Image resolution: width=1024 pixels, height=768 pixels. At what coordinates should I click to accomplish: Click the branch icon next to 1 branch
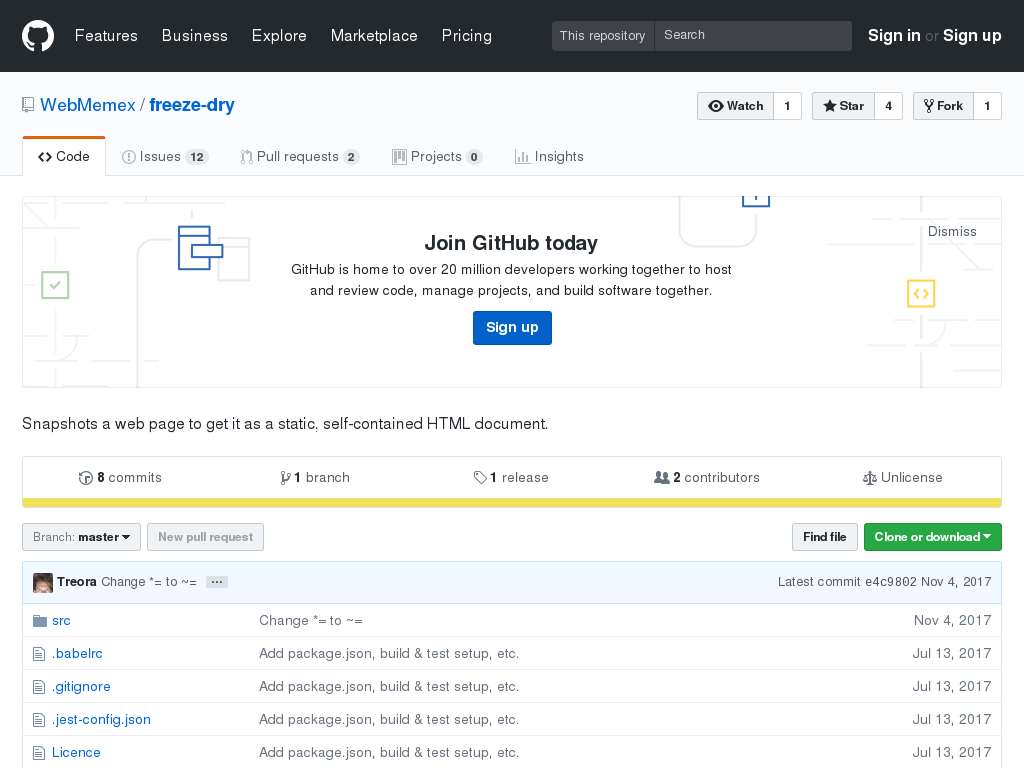[285, 478]
